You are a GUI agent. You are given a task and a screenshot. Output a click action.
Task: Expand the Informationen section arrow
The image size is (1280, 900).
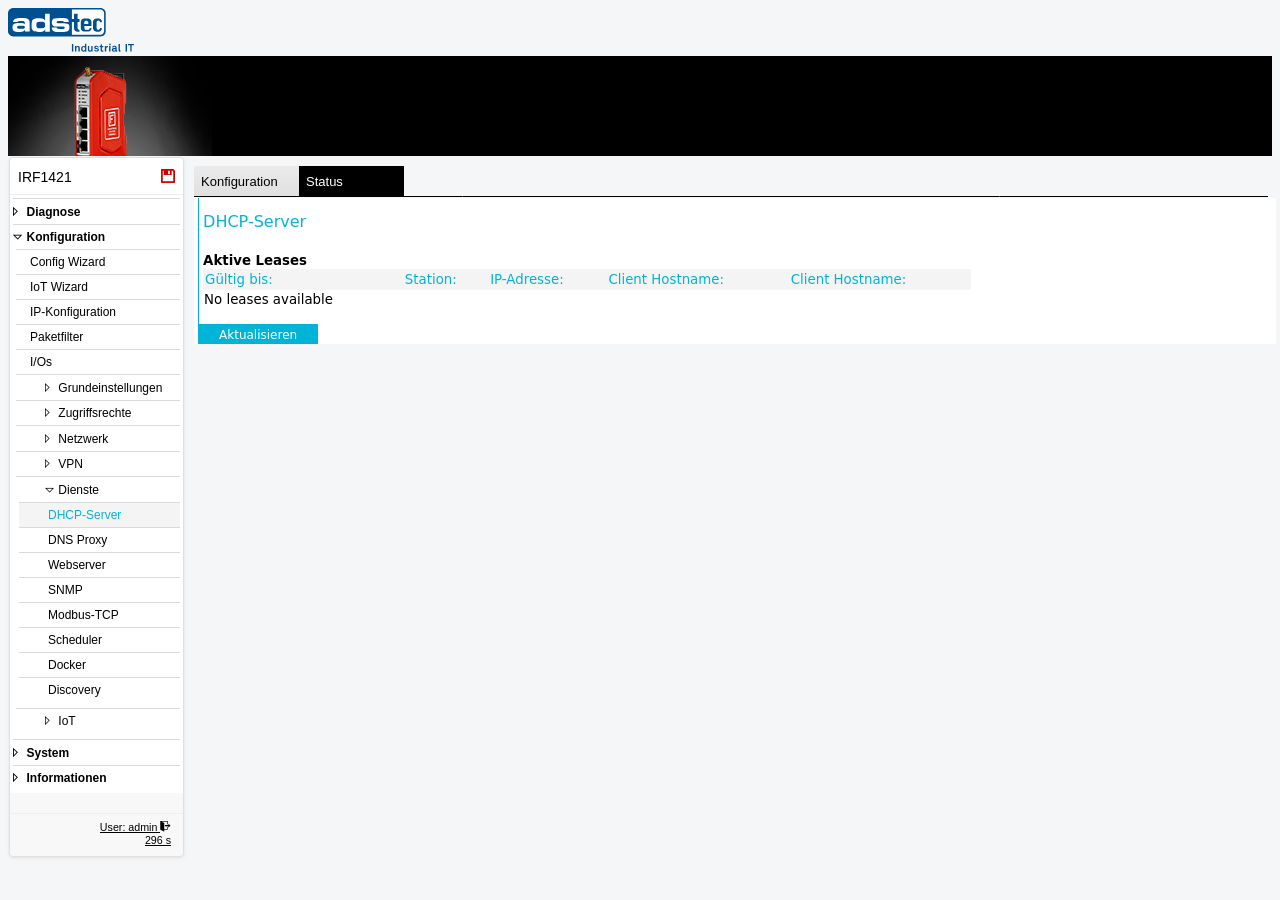point(15,778)
